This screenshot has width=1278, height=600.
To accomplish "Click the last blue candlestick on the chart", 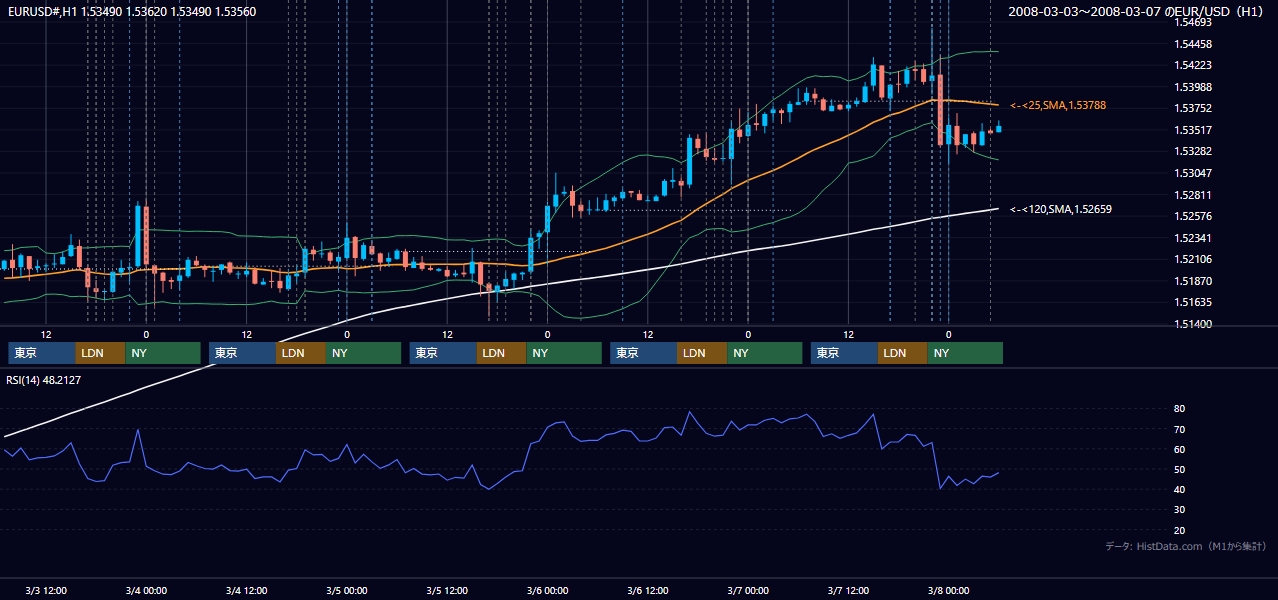I will (999, 127).
